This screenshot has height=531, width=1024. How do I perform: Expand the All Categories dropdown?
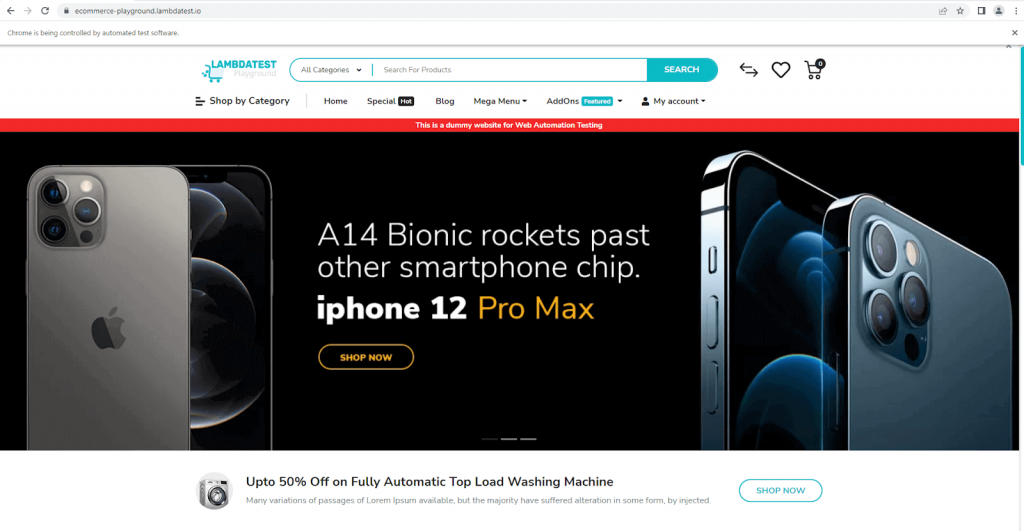pyautogui.click(x=331, y=70)
